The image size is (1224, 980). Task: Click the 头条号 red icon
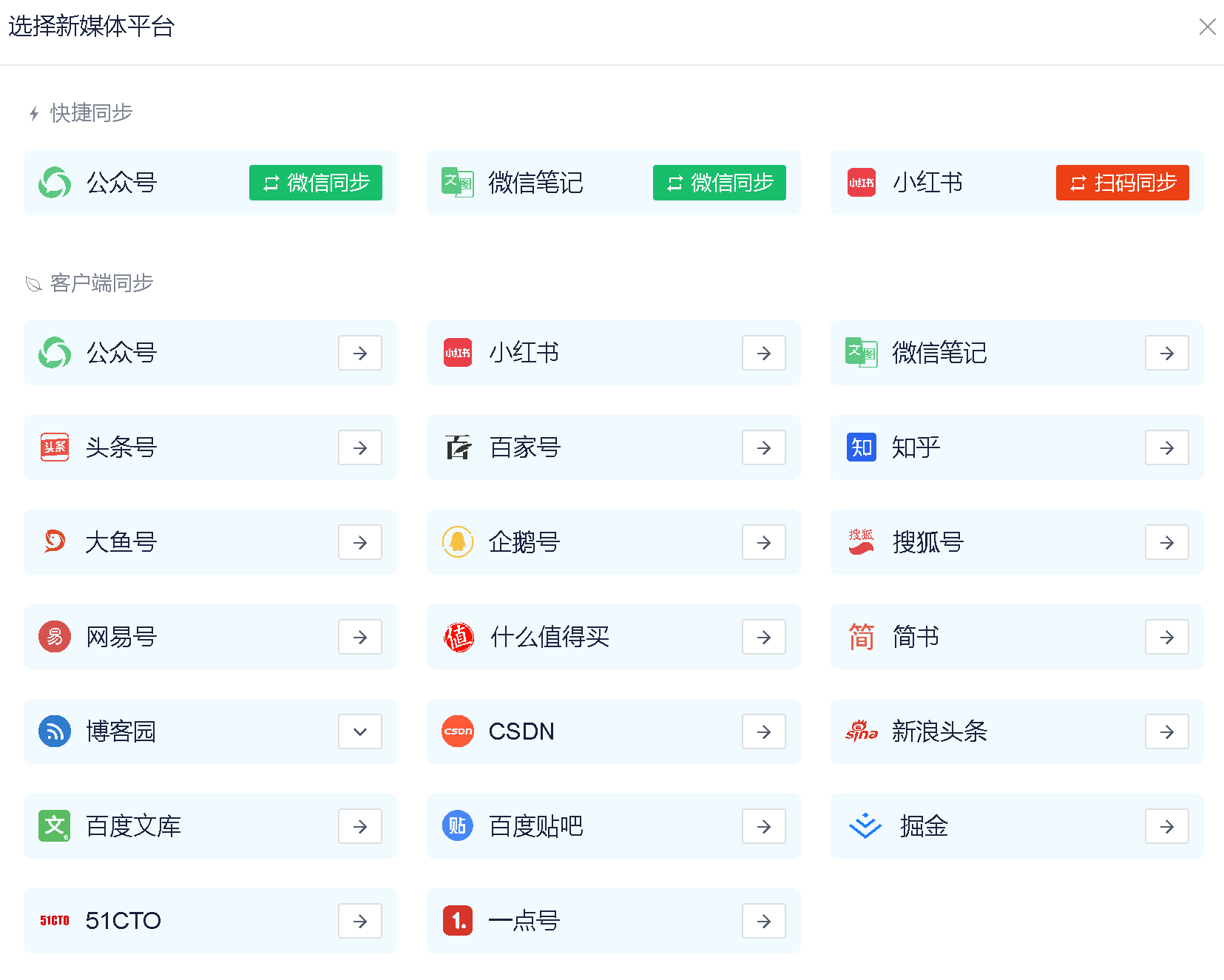55,447
